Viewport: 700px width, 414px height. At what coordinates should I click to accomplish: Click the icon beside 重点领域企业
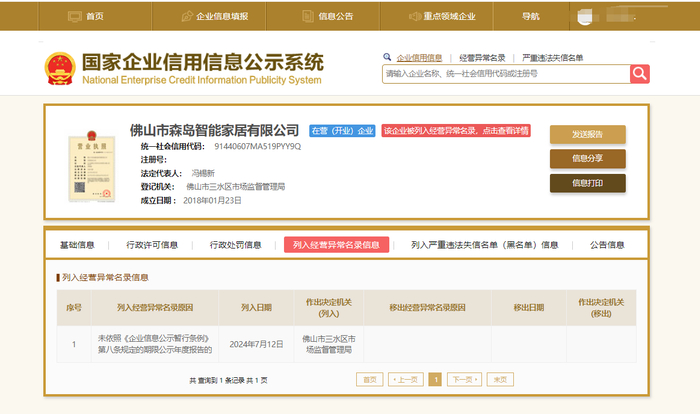[x=416, y=16]
